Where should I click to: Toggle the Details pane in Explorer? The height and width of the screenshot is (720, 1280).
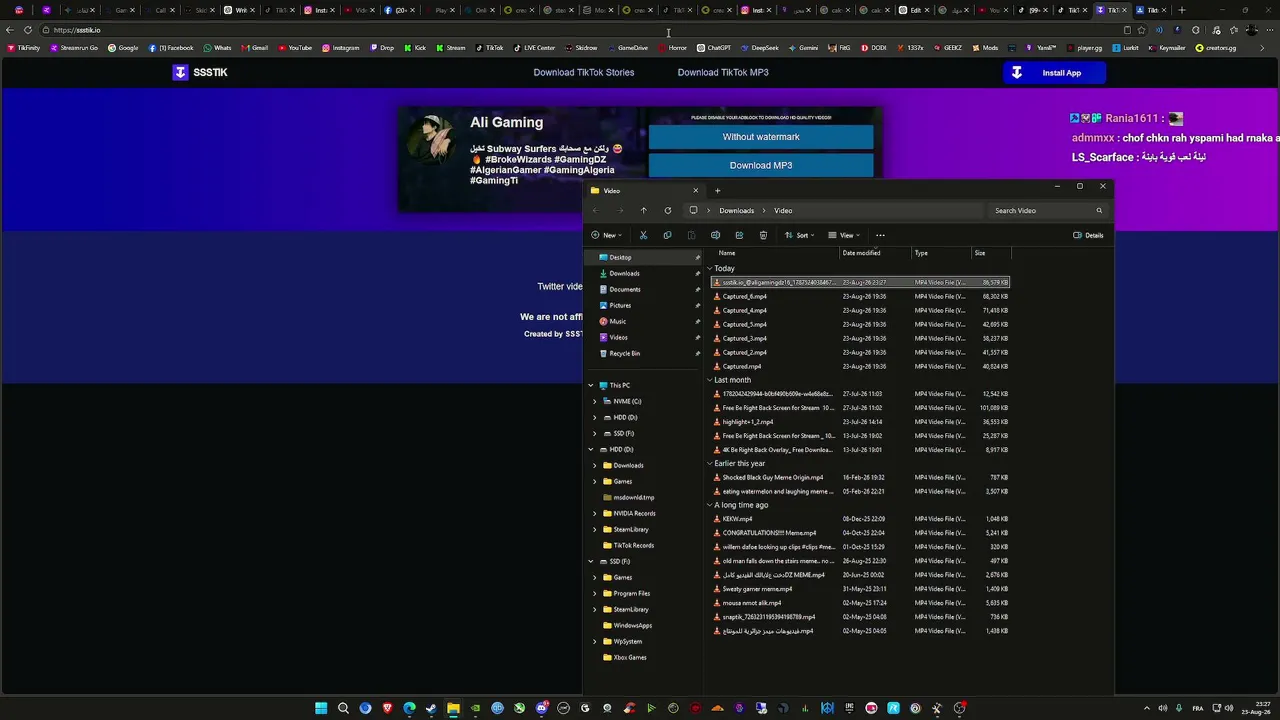(x=1088, y=235)
